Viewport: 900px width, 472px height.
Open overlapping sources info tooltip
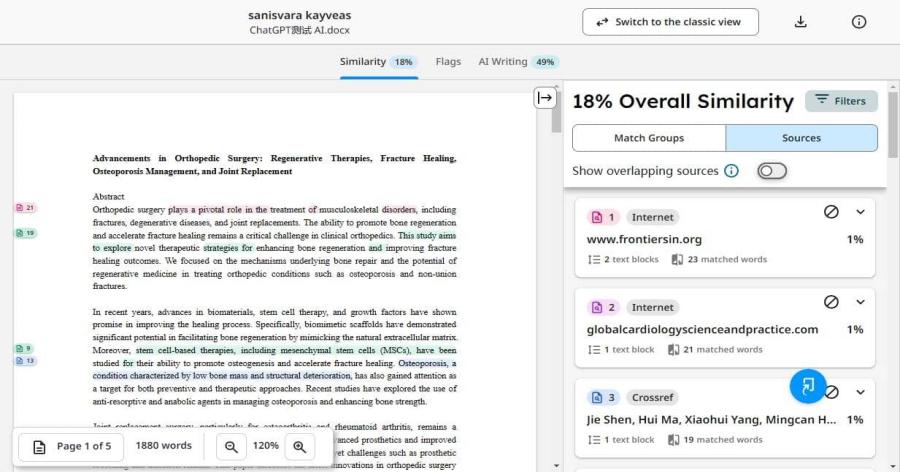(x=731, y=171)
